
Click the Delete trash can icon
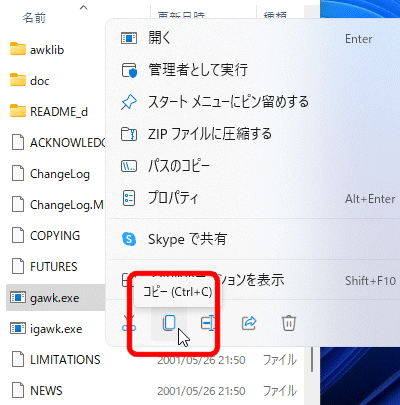(x=289, y=323)
